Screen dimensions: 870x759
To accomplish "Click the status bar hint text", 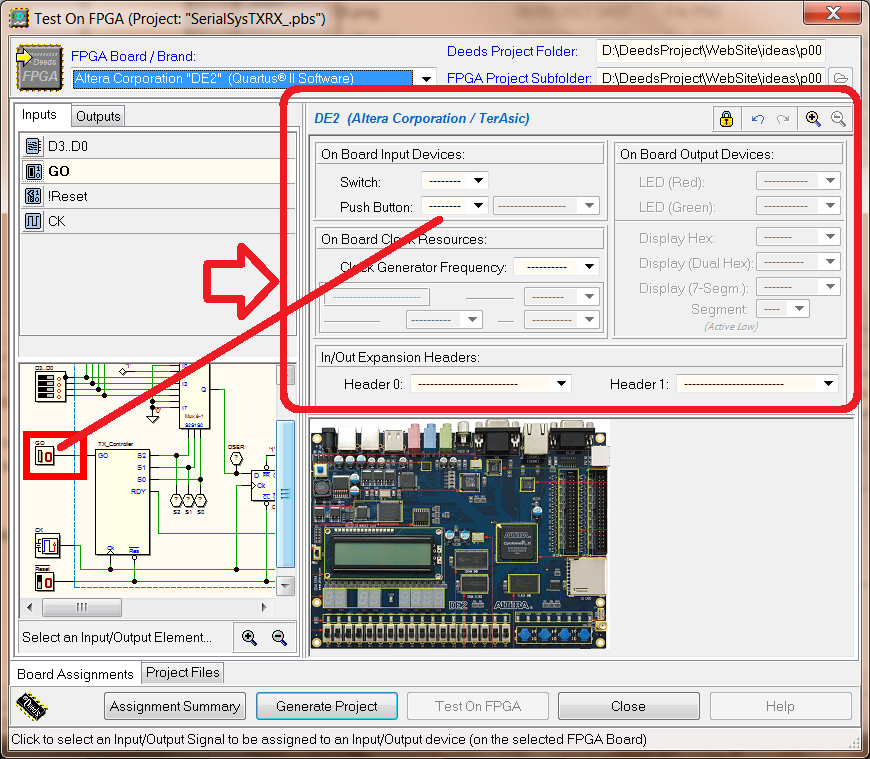I will coord(329,740).
